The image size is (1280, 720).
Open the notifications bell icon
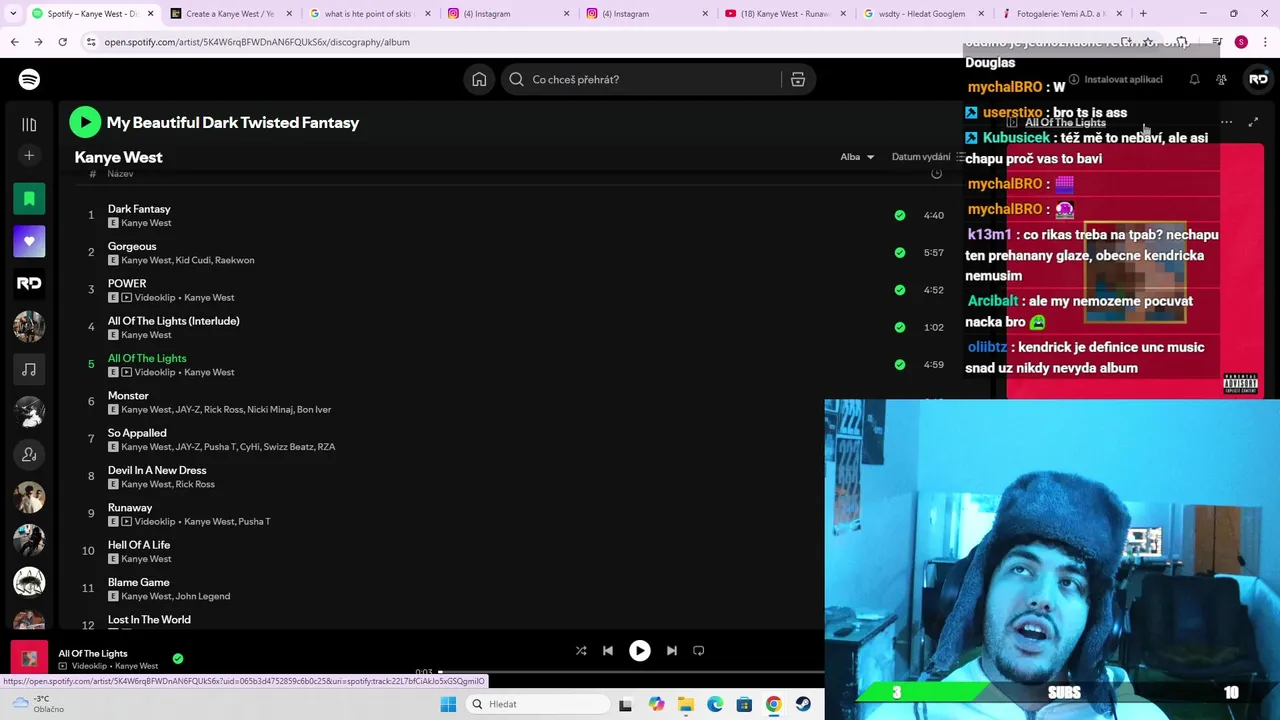[x=1194, y=79]
